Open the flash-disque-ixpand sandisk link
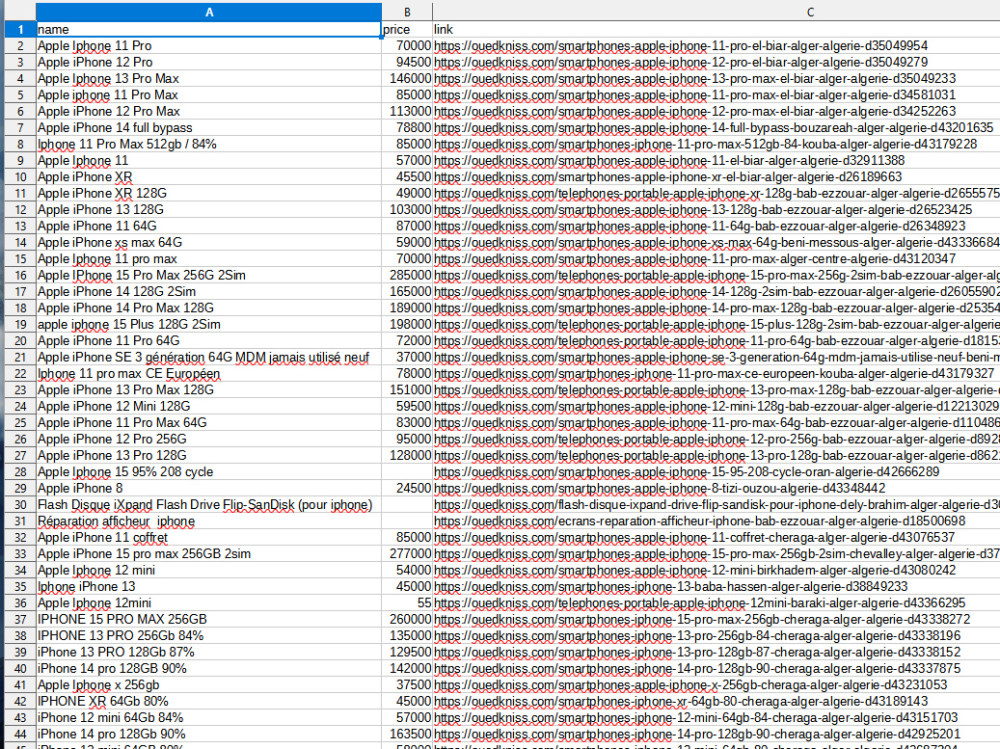This screenshot has width=1000, height=749. 716,505
